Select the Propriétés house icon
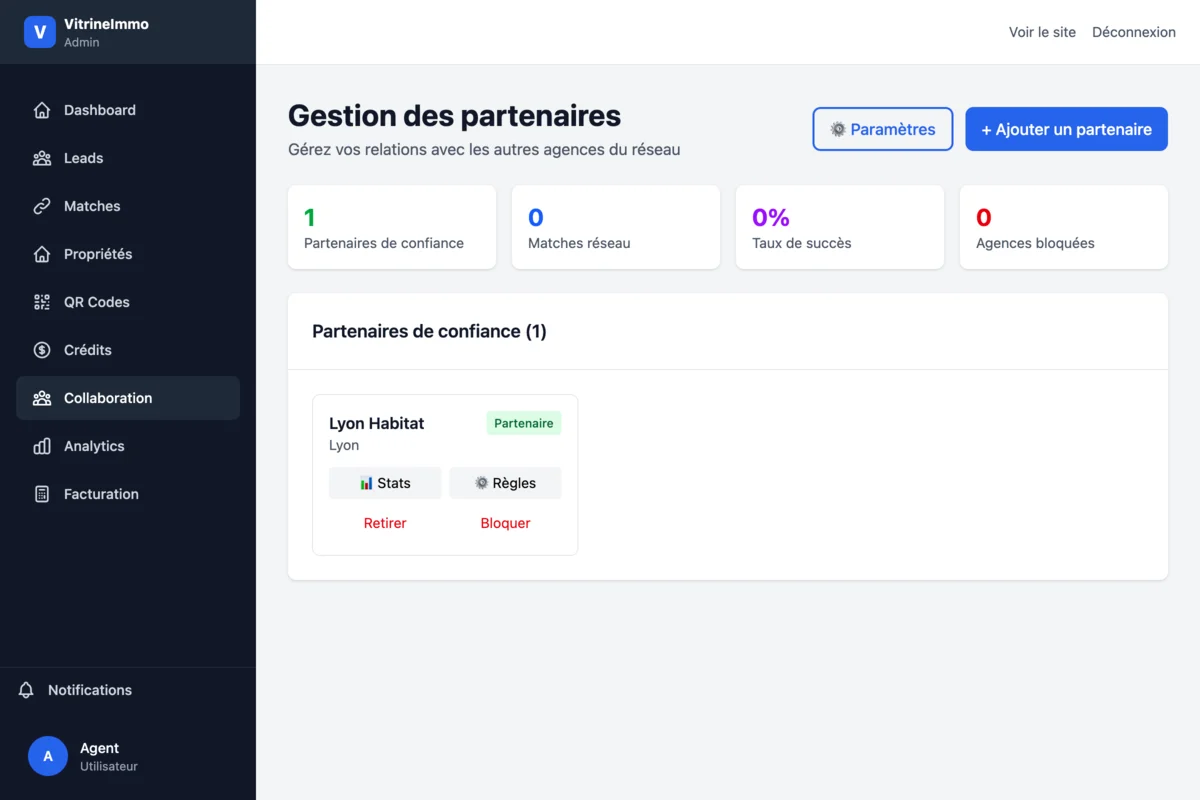The width and height of the screenshot is (1200, 800). 42,254
